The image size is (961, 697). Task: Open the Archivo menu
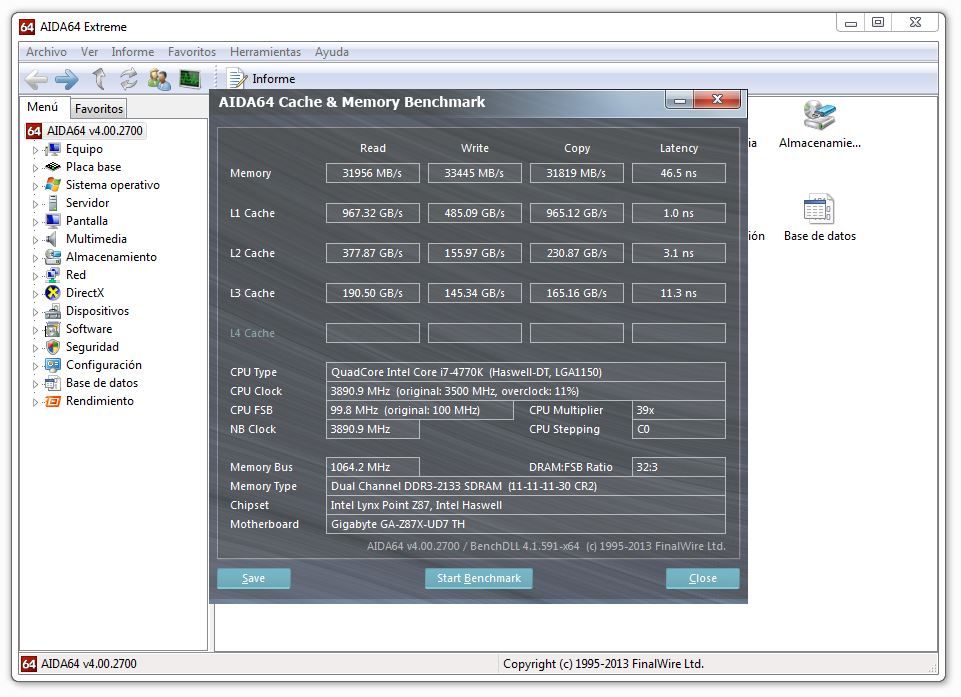pos(47,52)
